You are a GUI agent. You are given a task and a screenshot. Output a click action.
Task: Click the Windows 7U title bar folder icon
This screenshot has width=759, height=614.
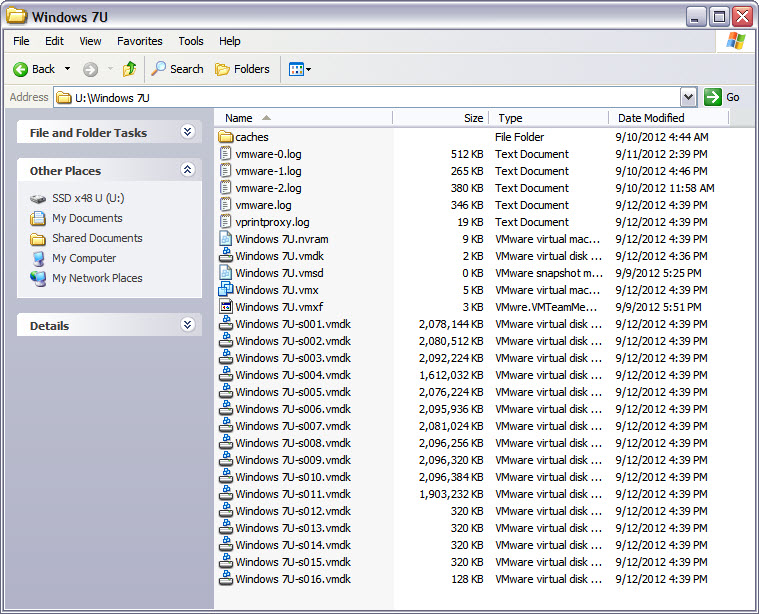16,15
